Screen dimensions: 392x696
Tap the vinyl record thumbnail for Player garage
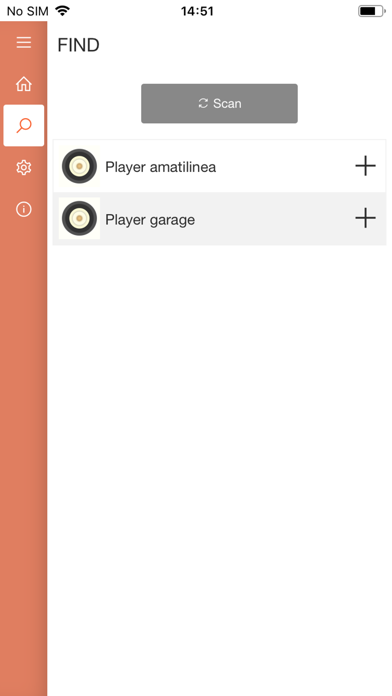click(x=79, y=218)
